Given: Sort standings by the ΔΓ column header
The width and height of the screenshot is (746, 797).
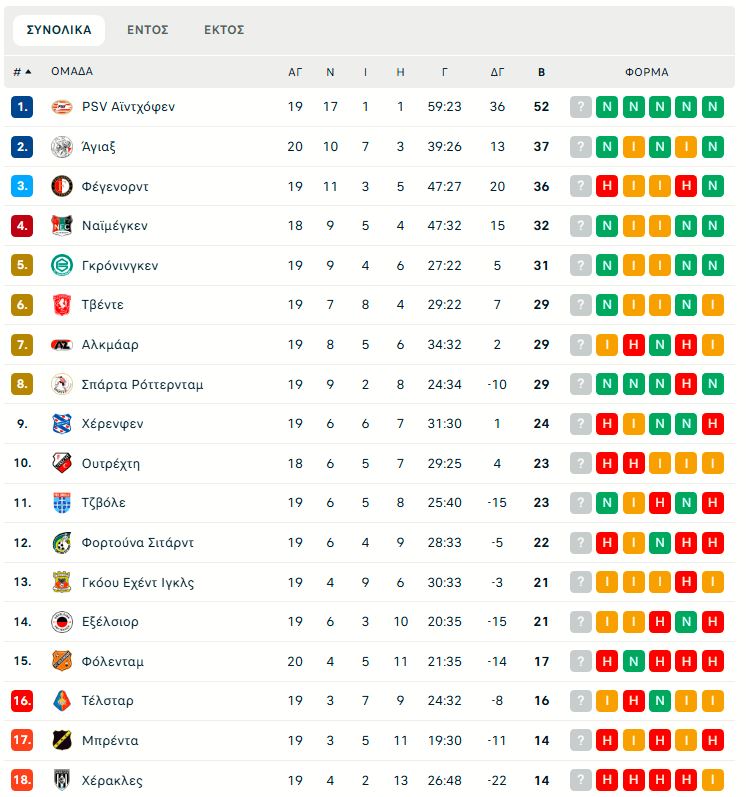Looking at the screenshot, I should click(498, 72).
